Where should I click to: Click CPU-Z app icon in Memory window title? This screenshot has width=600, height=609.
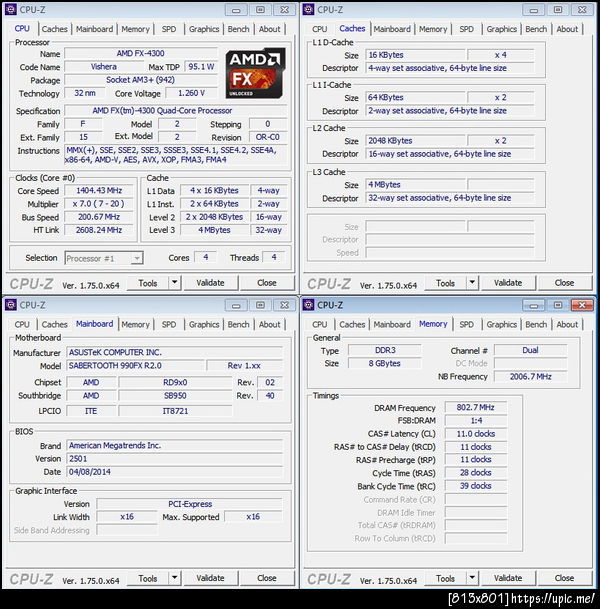click(308, 305)
